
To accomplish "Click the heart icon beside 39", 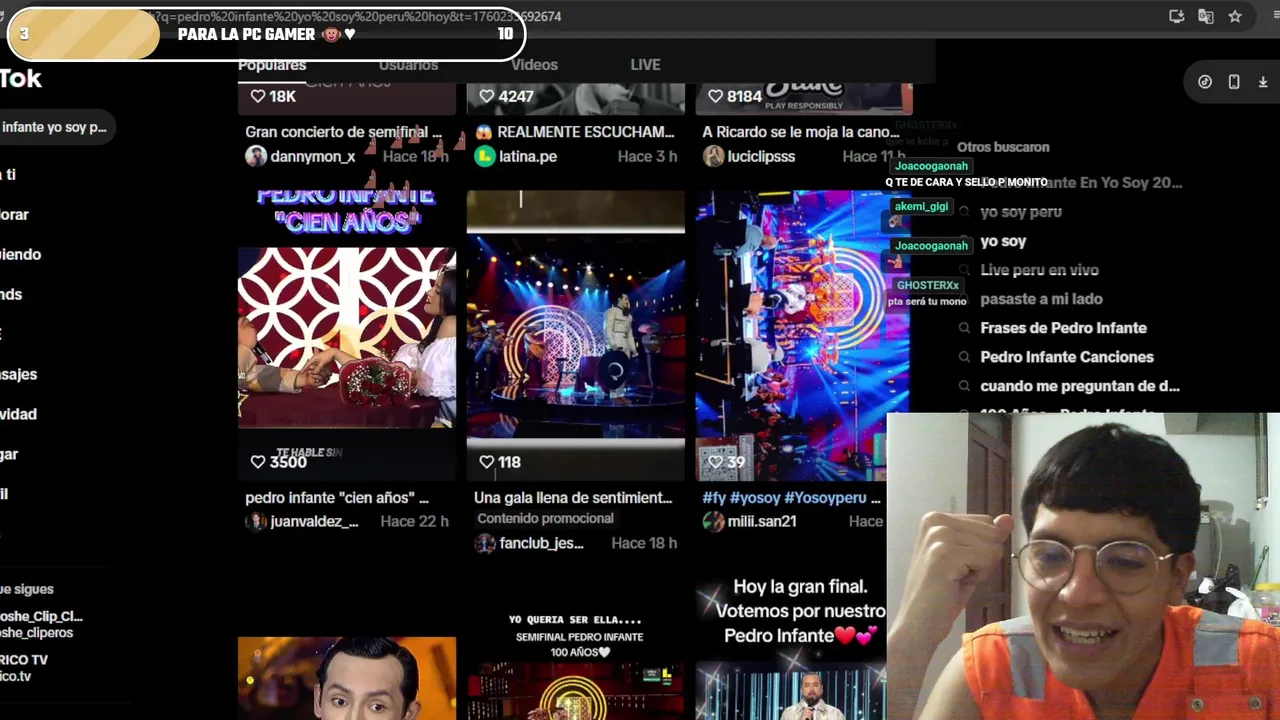I will 715,462.
